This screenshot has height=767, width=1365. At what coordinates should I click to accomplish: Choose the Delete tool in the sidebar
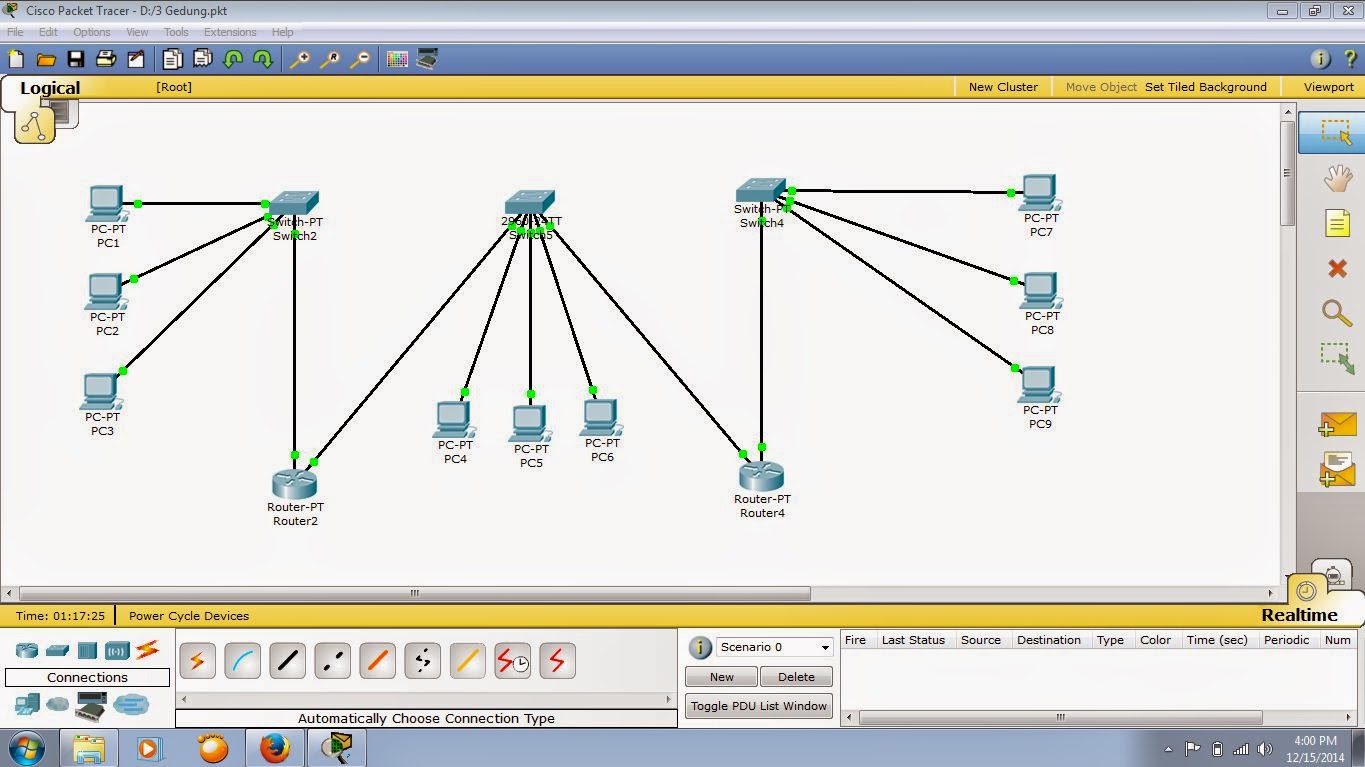click(1337, 268)
